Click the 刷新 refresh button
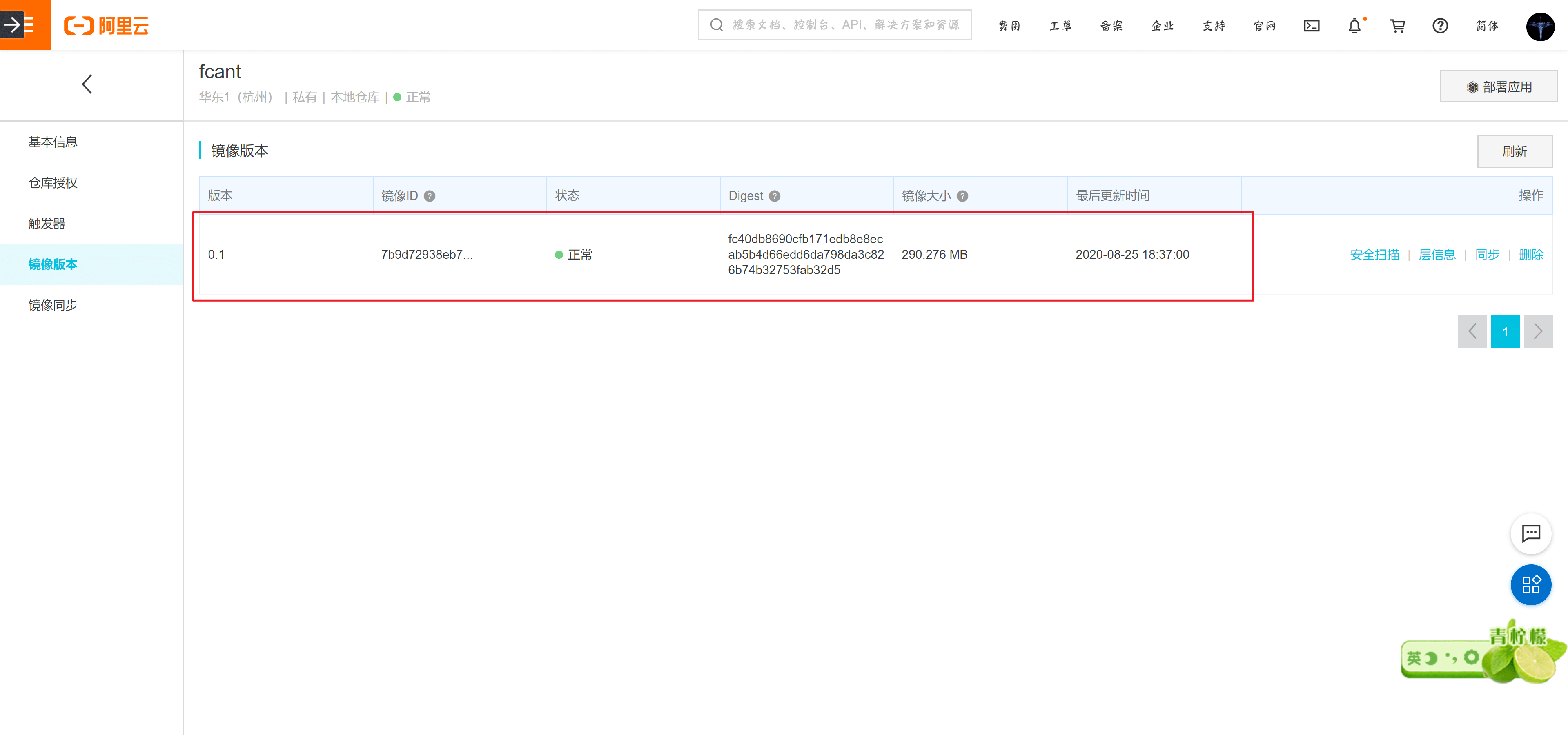Viewport: 1568px width, 735px height. pyautogui.click(x=1514, y=151)
